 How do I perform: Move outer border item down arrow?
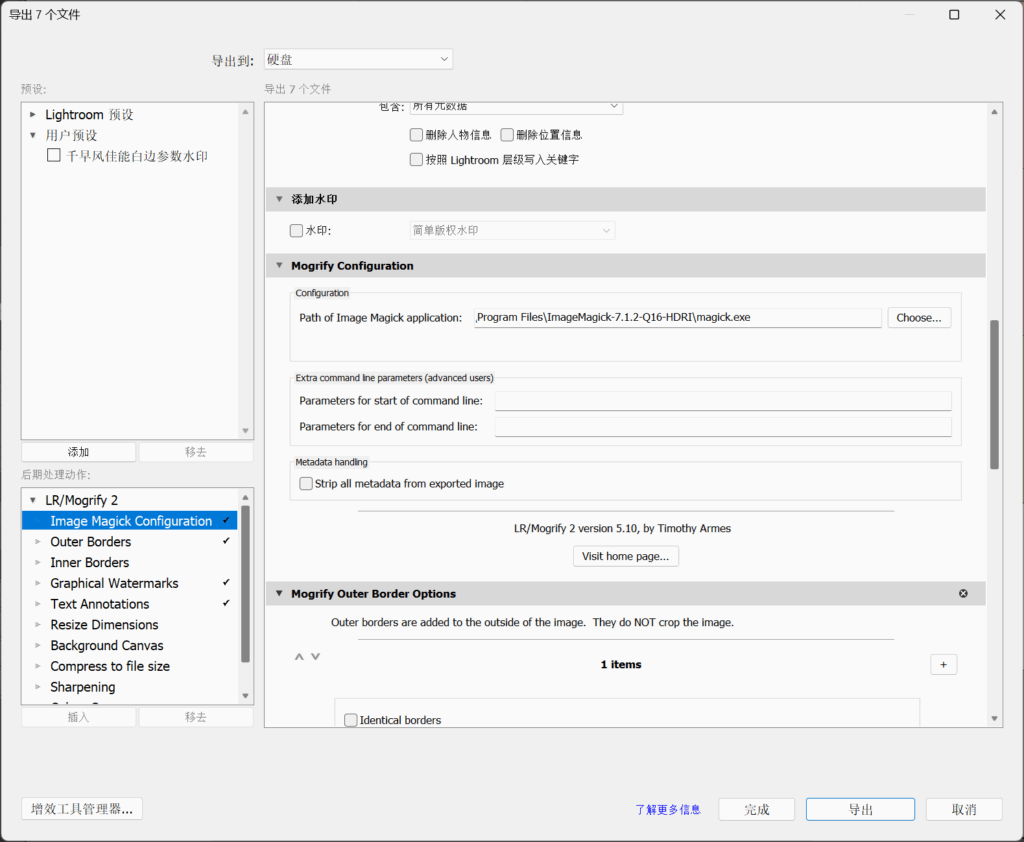click(x=316, y=657)
